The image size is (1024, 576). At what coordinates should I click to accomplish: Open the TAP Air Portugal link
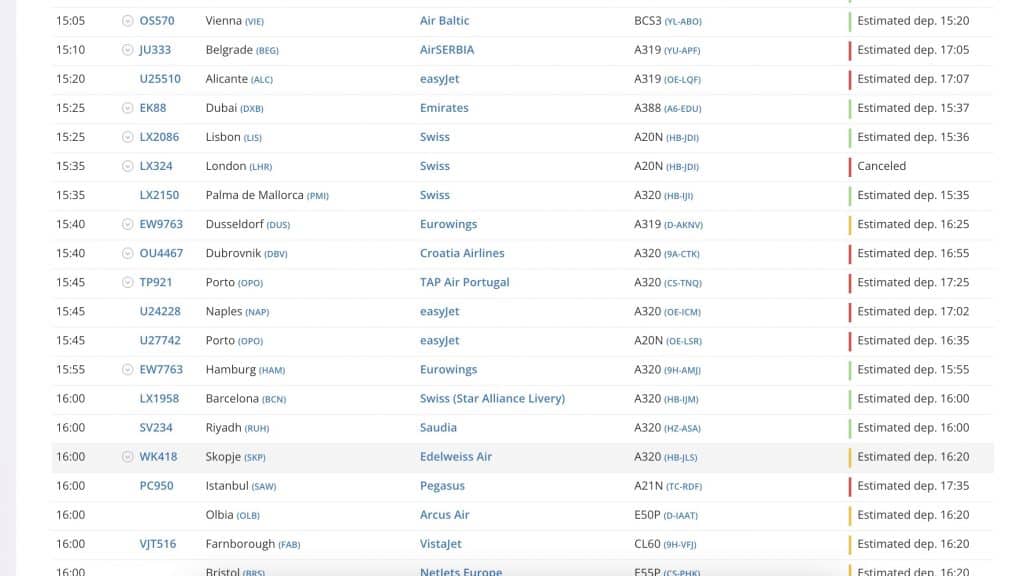[x=464, y=282]
